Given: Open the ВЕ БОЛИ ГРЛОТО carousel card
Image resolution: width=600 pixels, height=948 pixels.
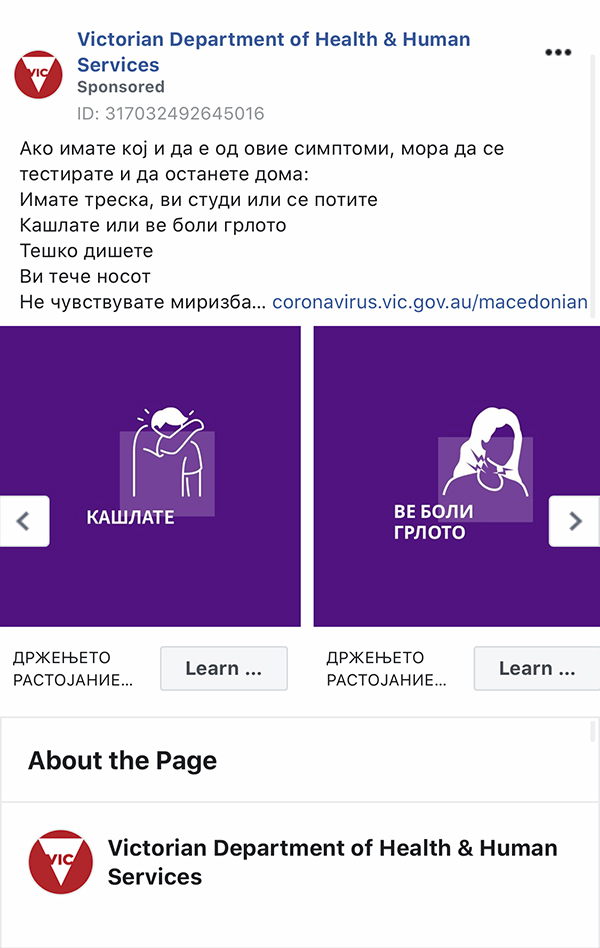Looking at the screenshot, I should point(457,476).
